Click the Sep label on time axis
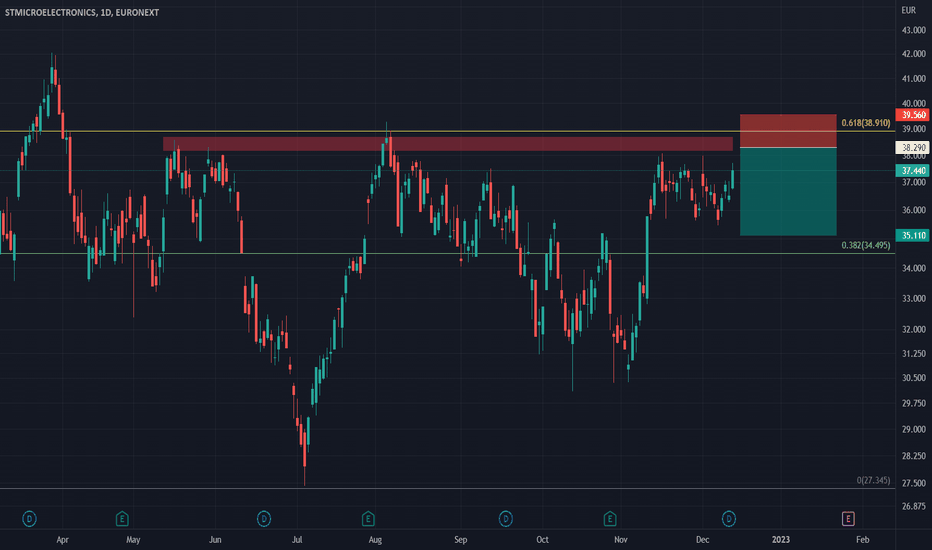932x550 pixels. 461,540
